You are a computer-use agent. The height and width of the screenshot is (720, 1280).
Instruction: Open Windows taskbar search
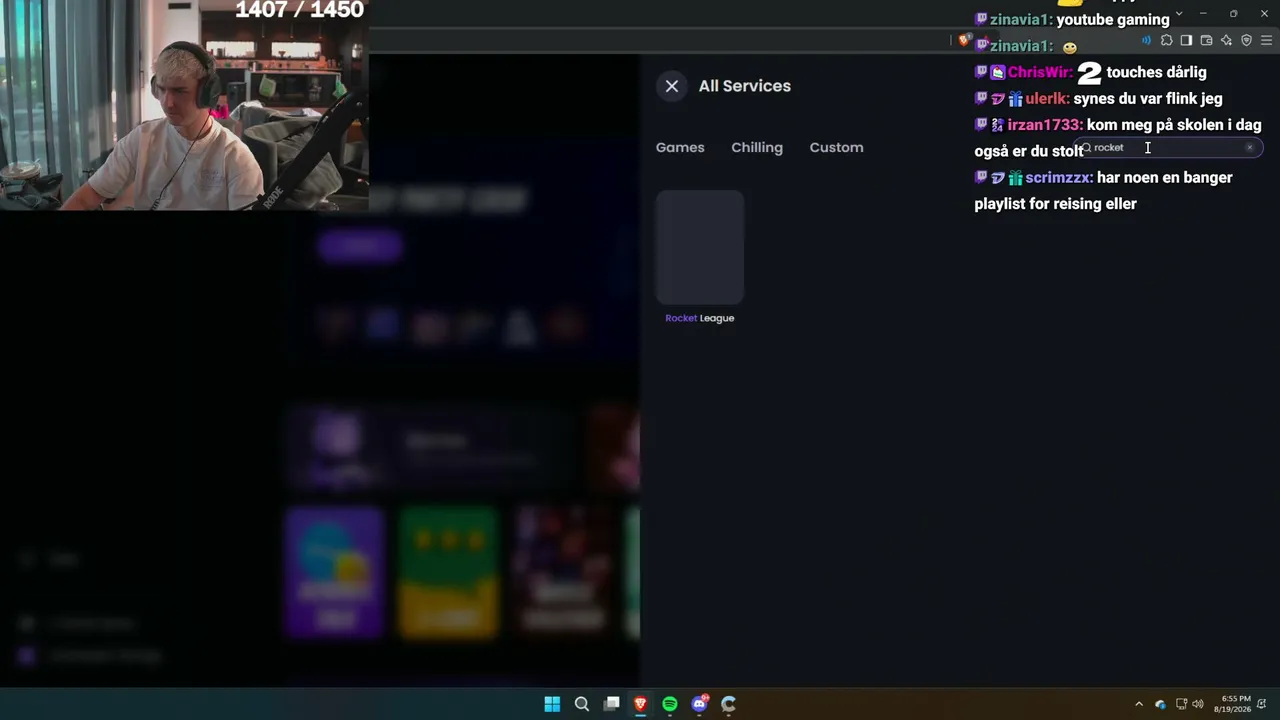pos(581,704)
